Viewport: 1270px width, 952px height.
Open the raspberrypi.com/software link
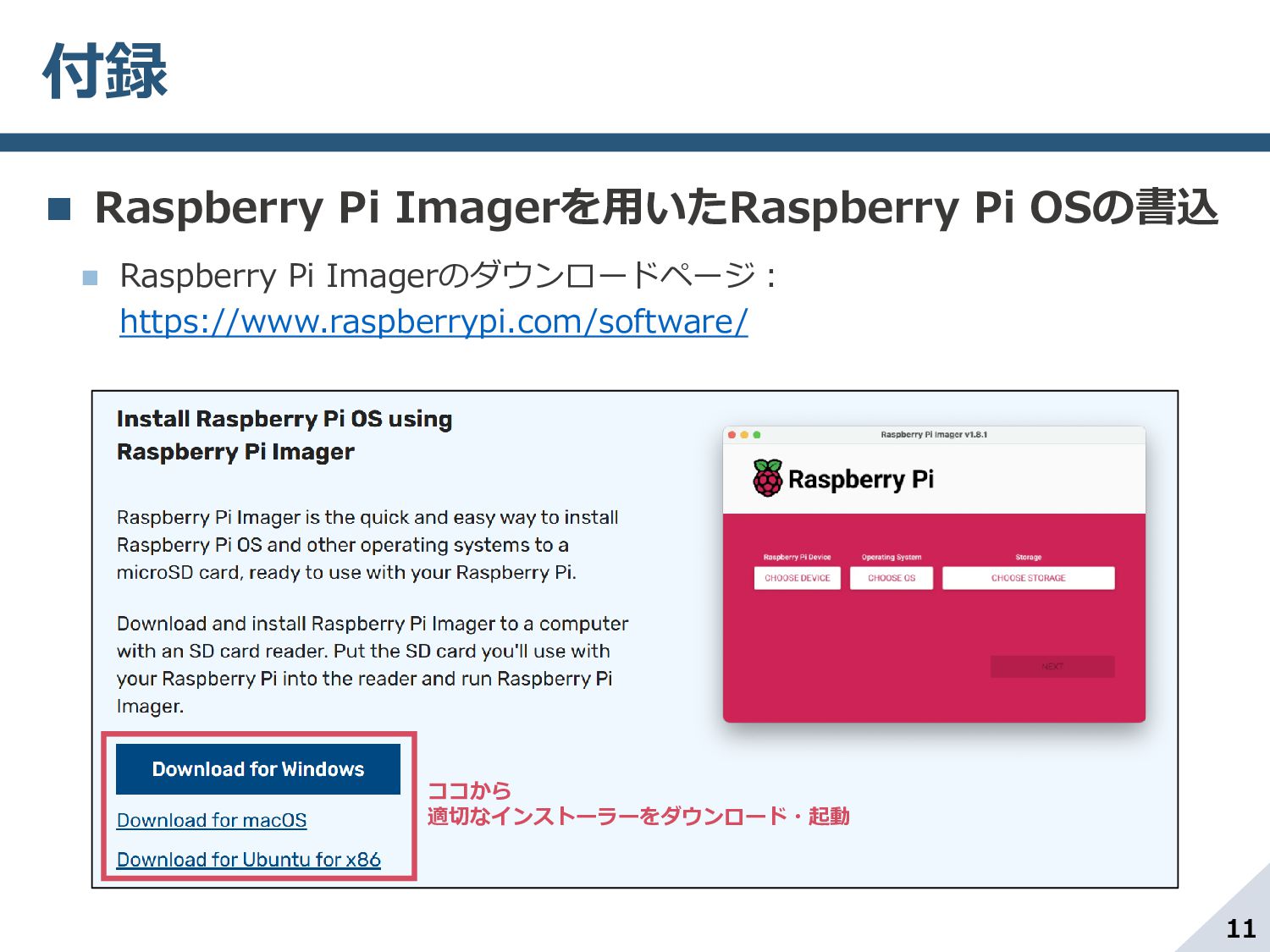point(433,322)
